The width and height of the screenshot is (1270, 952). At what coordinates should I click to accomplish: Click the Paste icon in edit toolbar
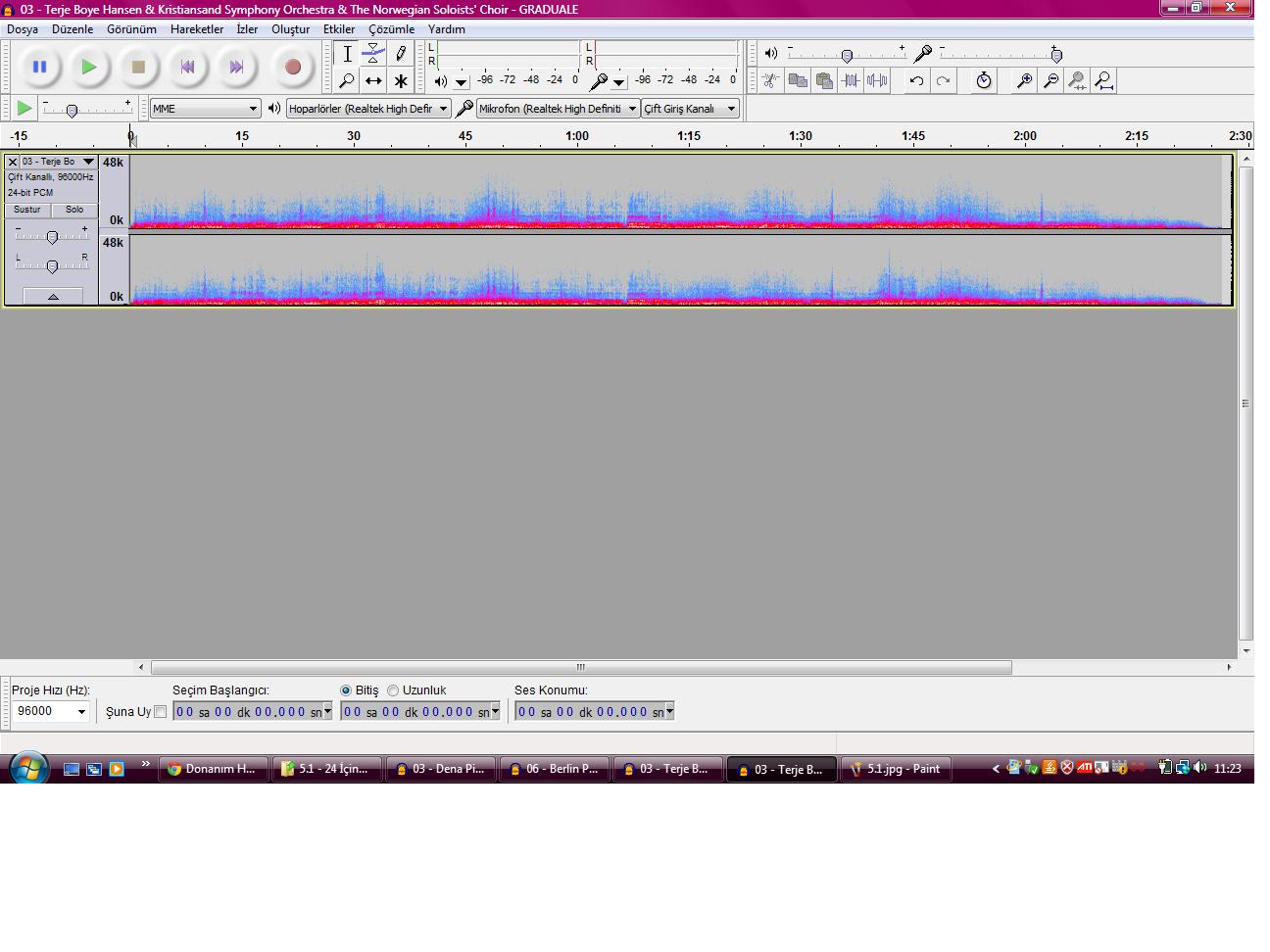pos(824,80)
